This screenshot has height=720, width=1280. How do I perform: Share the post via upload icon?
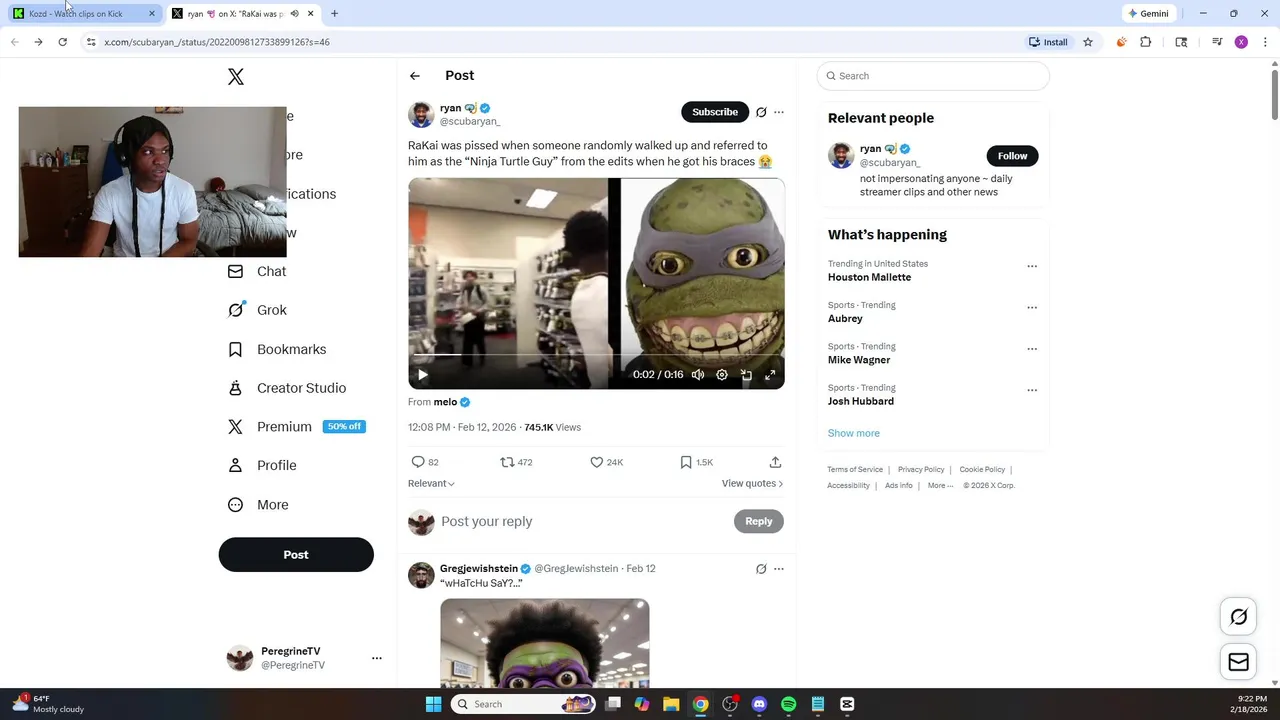[x=775, y=462]
